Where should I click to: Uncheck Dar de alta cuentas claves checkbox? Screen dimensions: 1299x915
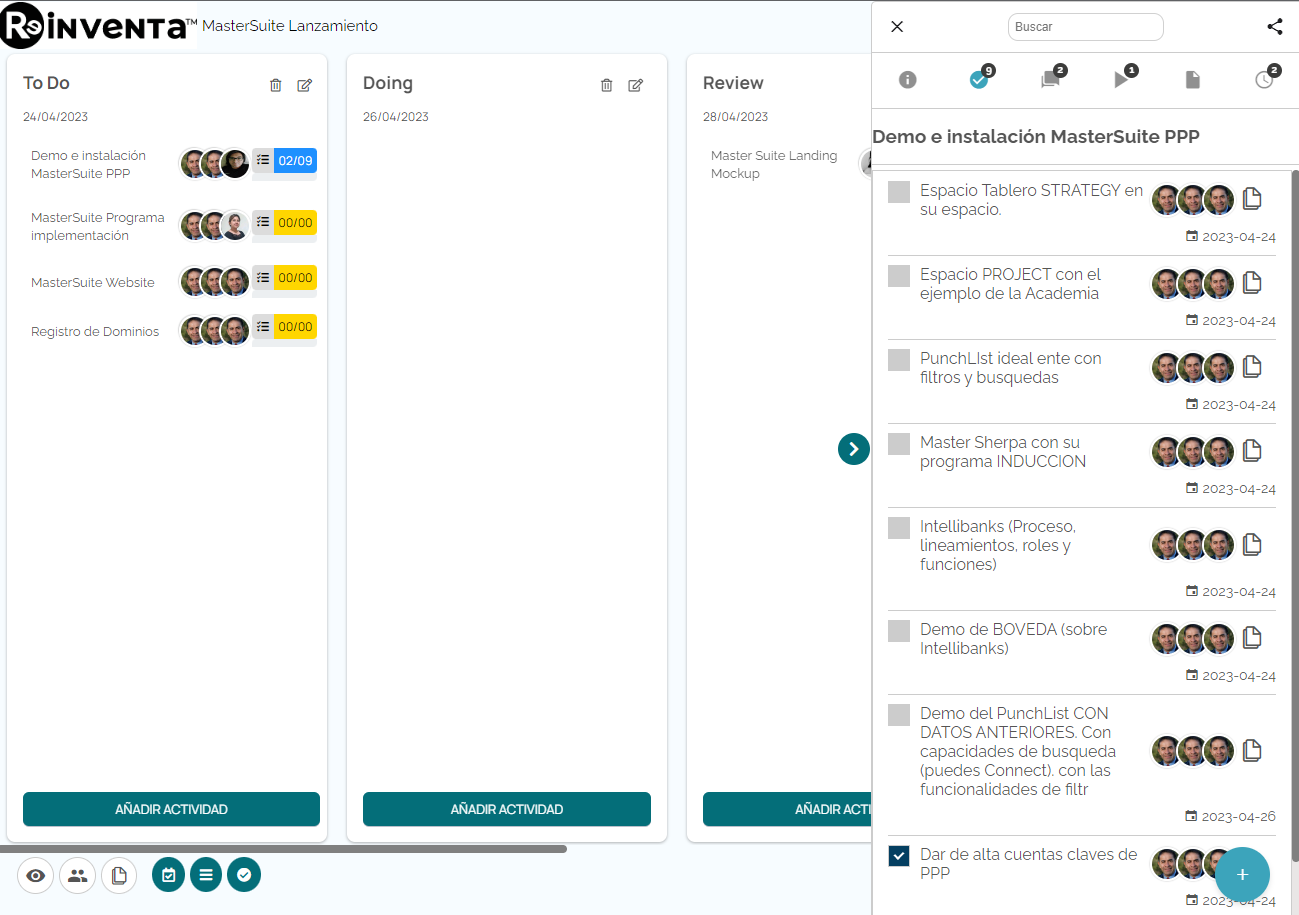pos(899,856)
